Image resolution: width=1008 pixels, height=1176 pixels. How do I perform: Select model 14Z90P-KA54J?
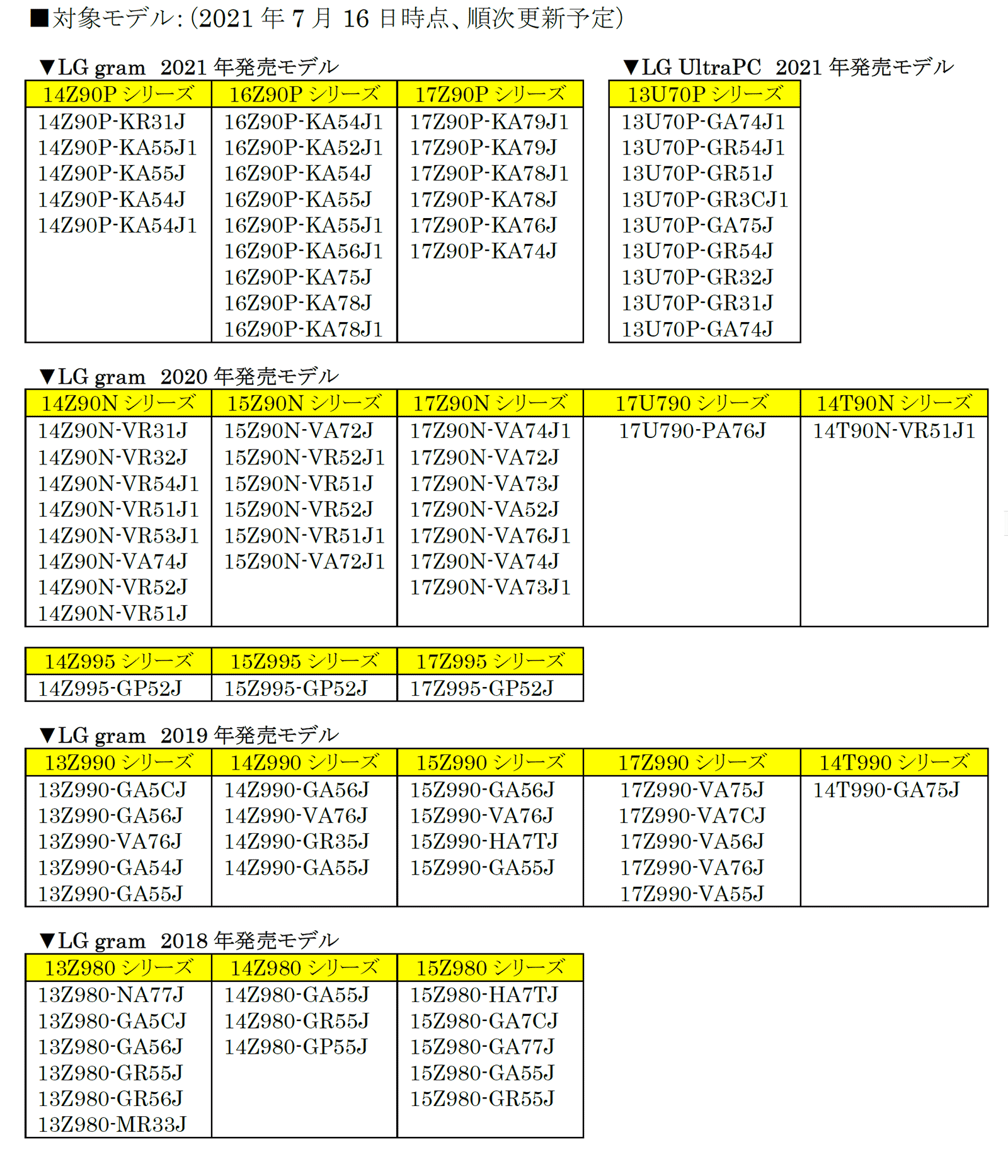pos(112,199)
